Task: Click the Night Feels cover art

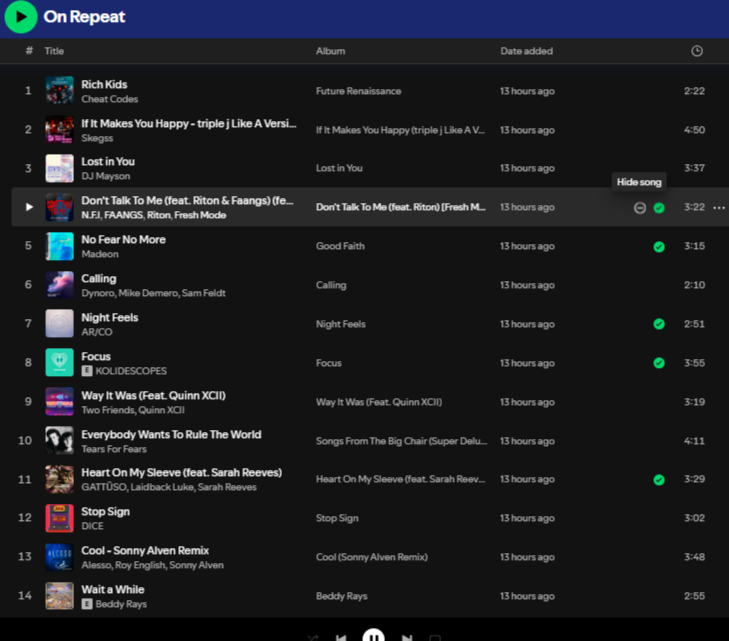Action: (x=60, y=323)
